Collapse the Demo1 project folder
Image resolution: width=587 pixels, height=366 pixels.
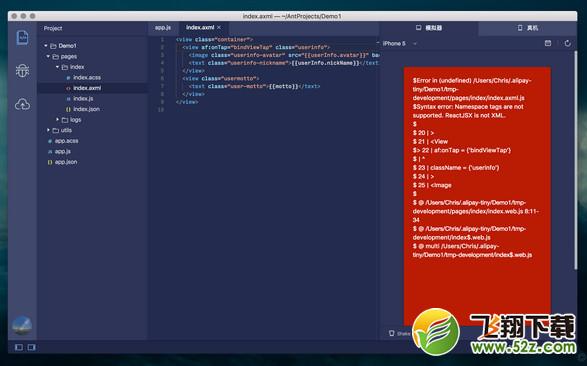point(46,46)
